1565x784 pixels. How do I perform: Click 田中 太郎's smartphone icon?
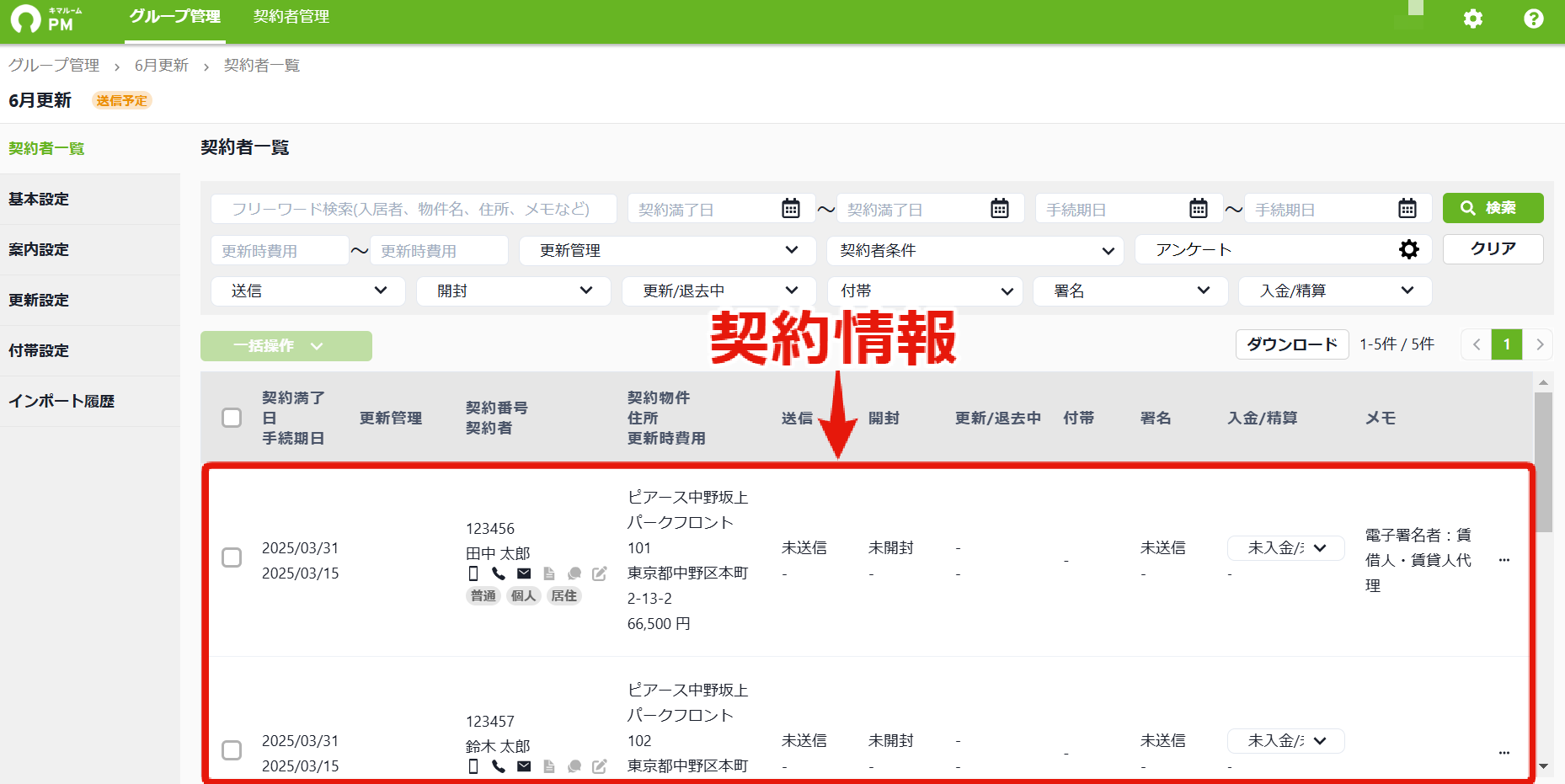coord(473,573)
